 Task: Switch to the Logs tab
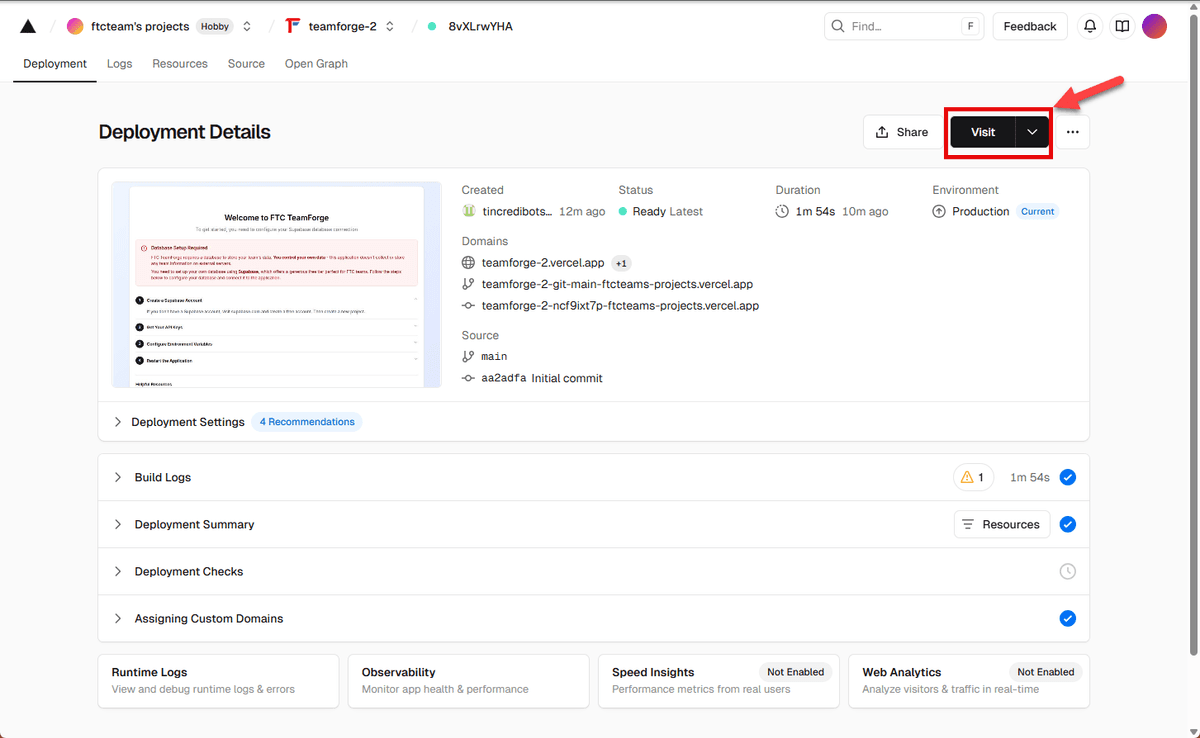click(x=119, y=63)
